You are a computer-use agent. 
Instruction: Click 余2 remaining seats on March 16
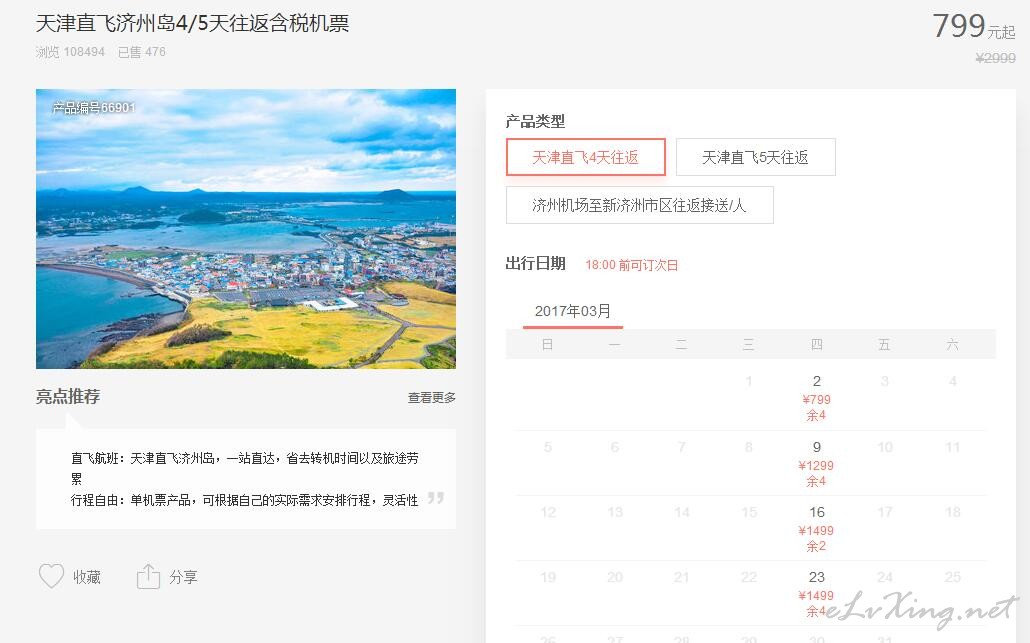pyautogui.click(x=817, y=546)
